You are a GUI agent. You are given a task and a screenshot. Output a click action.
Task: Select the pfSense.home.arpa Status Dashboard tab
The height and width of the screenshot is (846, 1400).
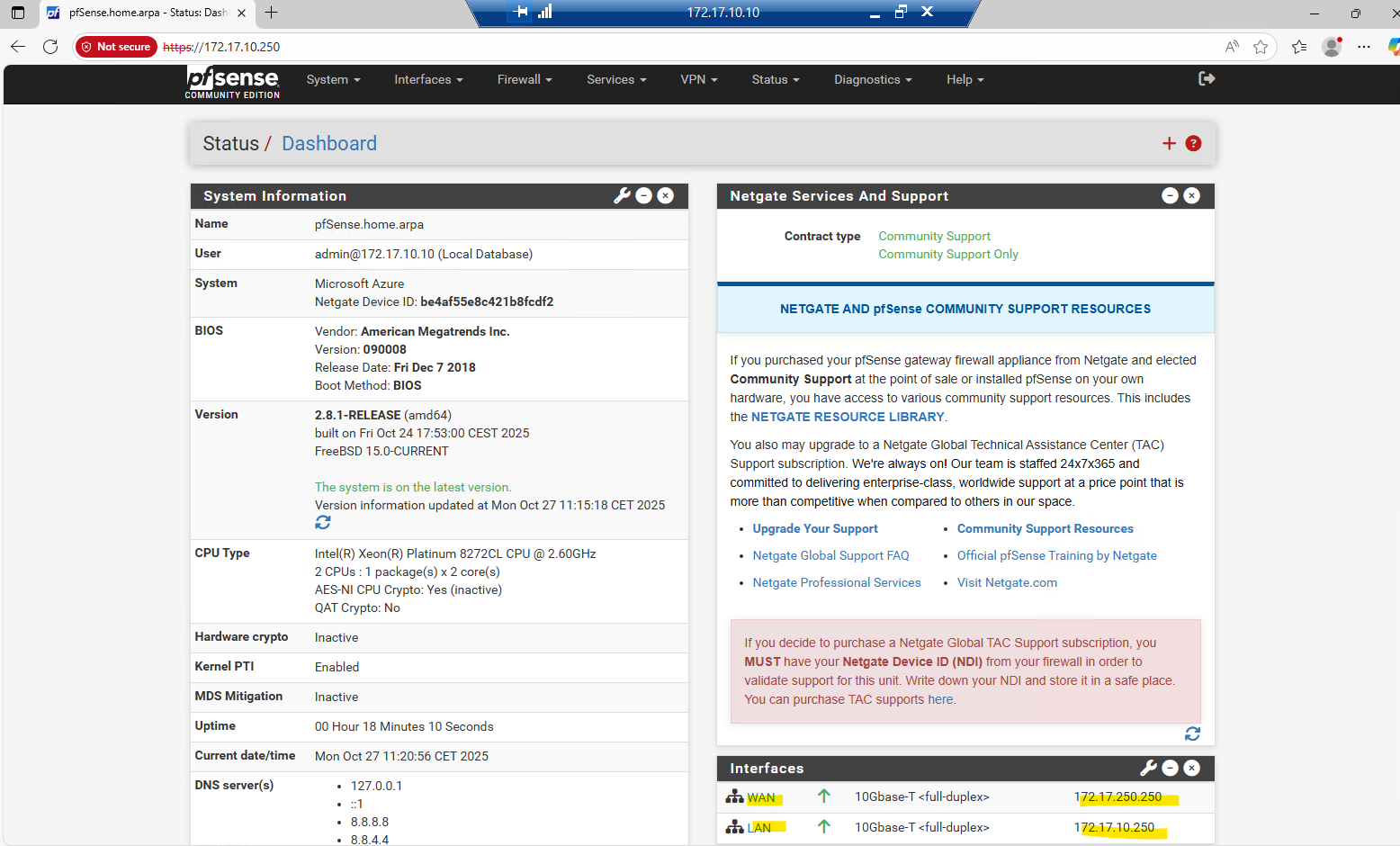point(148,13)
